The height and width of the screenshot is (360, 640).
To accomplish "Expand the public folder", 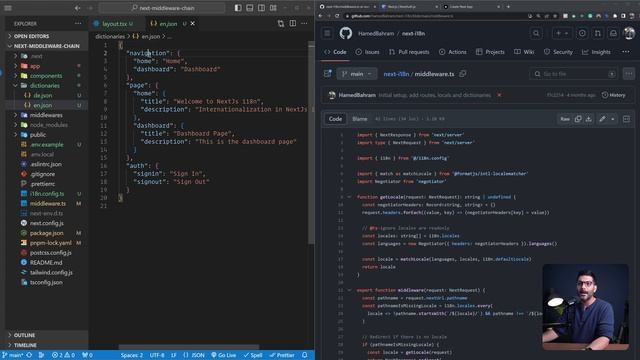I will pyautogui.click(x=38, y=135).
